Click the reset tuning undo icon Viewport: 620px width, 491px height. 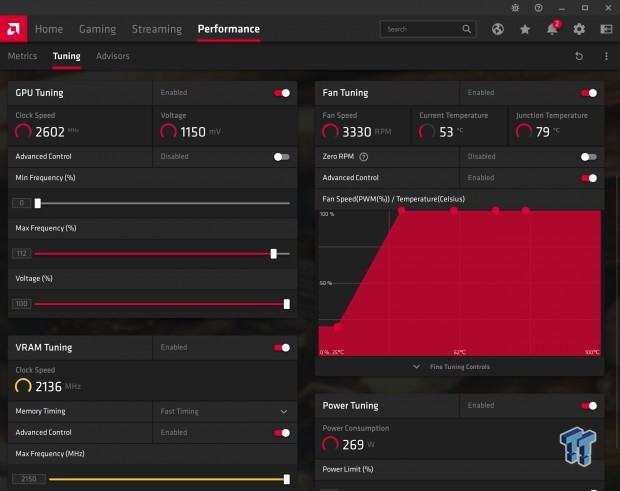[x=579, y=56]
